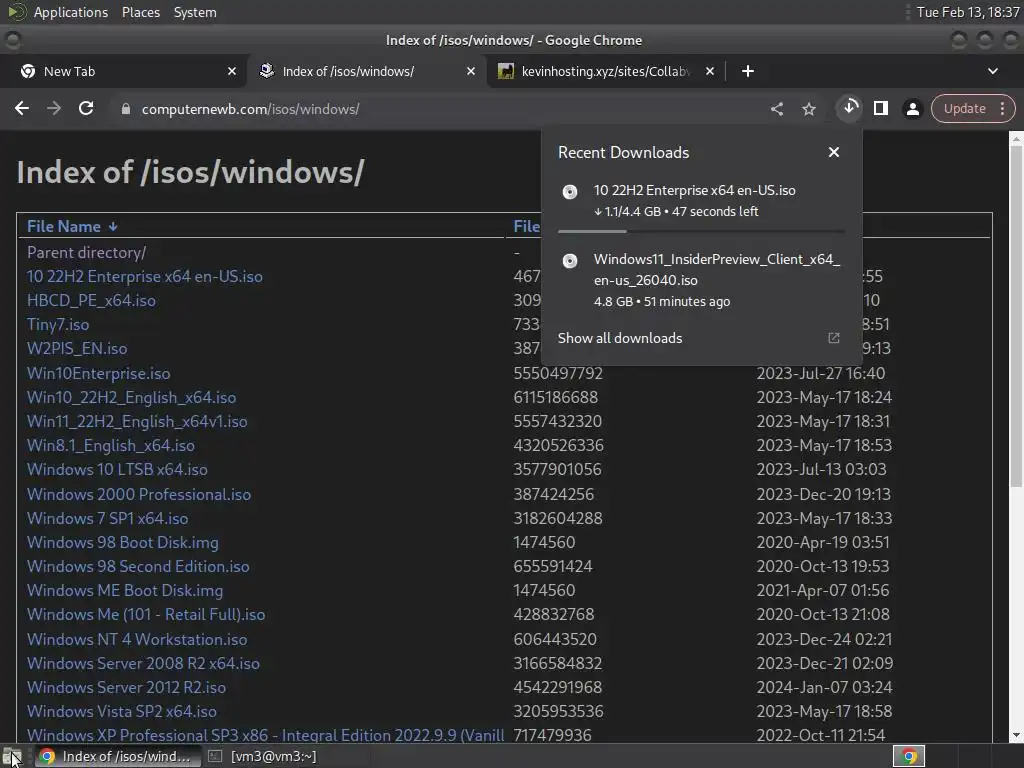Switch to the kevinhosting.xyz tab
Viewport: 1024px width, 768px height.
(605, 71)
